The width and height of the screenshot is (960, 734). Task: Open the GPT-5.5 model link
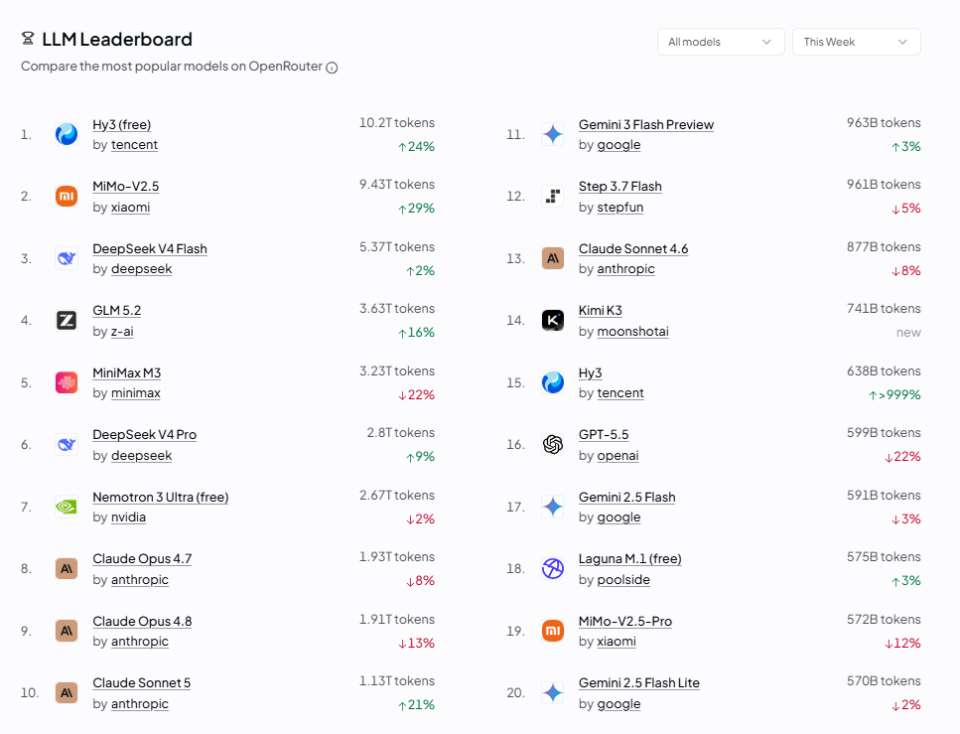point(603,435)
